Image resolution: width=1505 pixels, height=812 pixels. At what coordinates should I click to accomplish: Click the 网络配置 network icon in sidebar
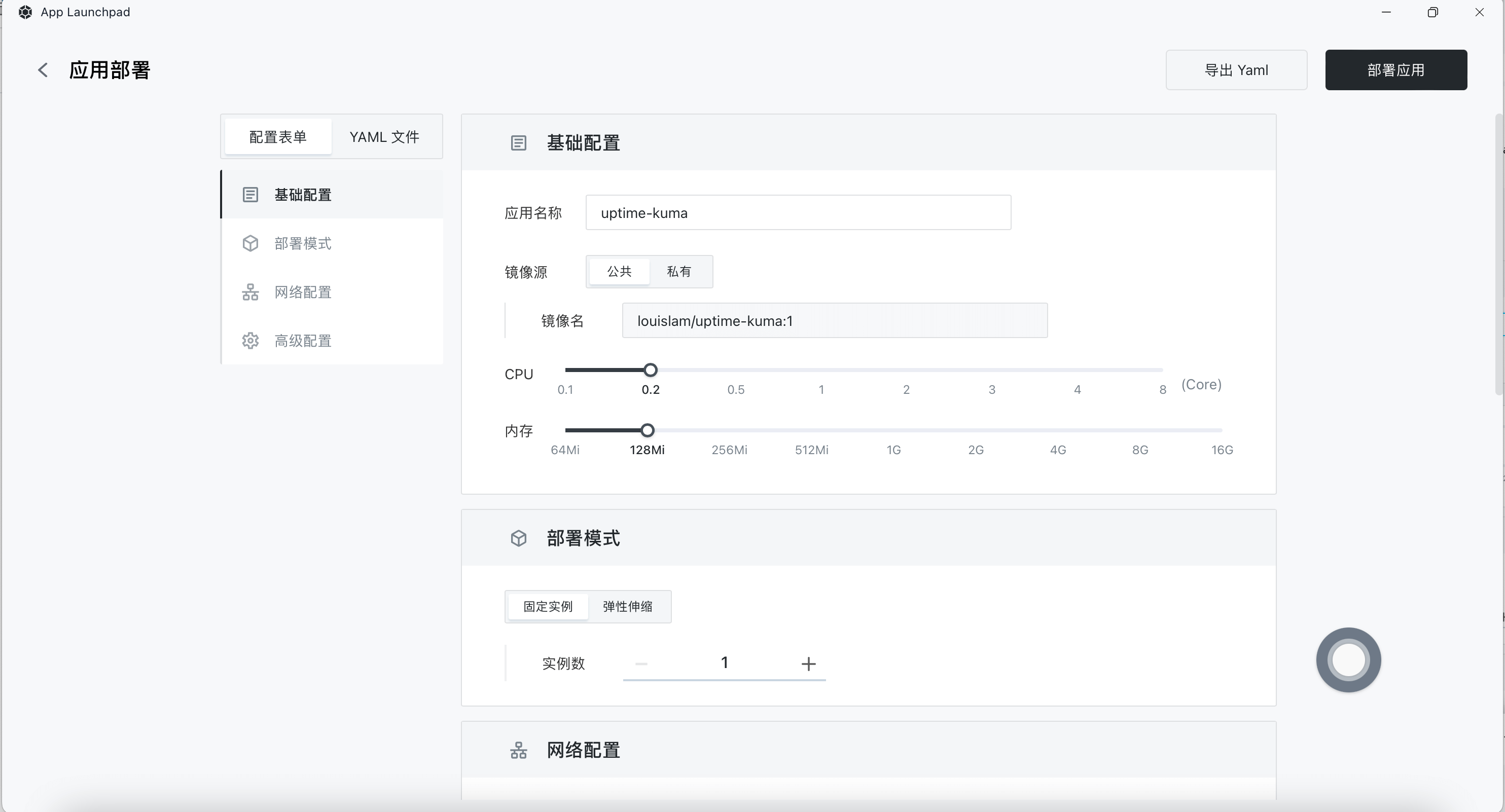[x=250, y=292]
